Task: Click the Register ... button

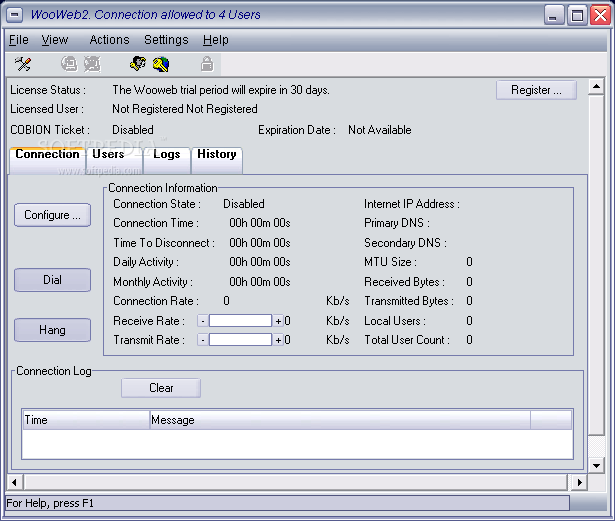Action: click(x=536, y=90)
